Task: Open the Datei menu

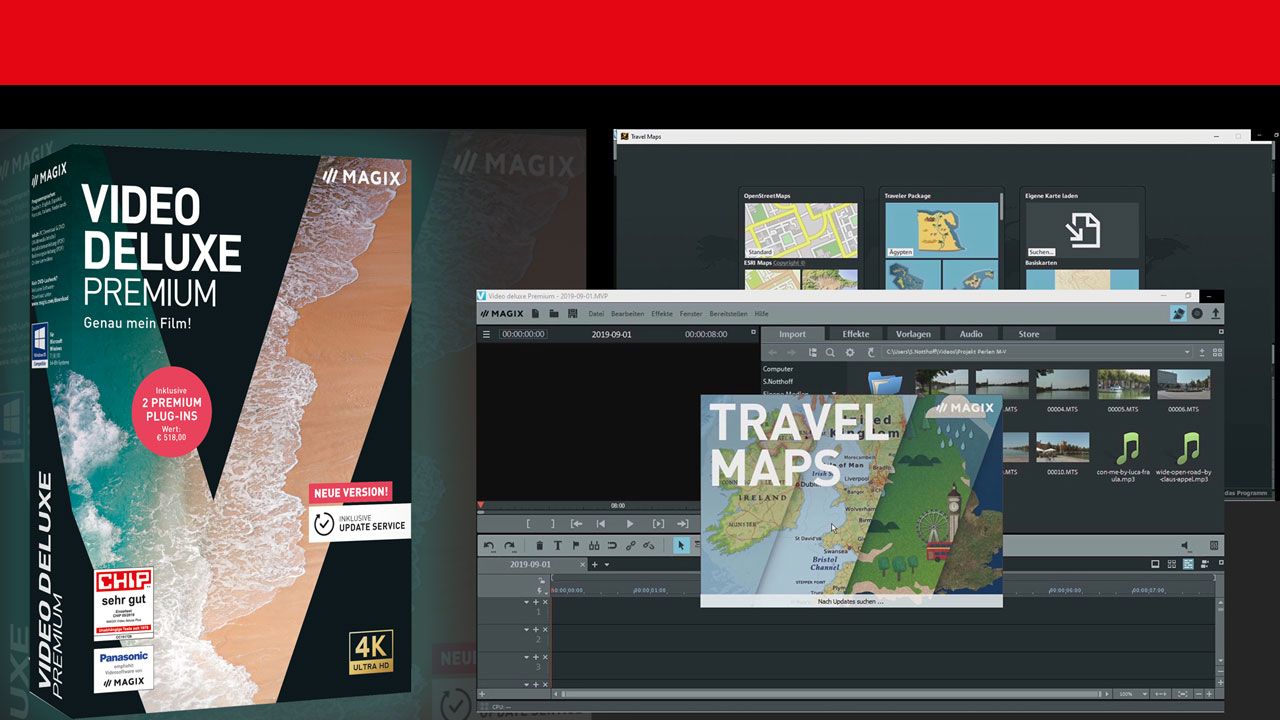Action: pos(596,313)
